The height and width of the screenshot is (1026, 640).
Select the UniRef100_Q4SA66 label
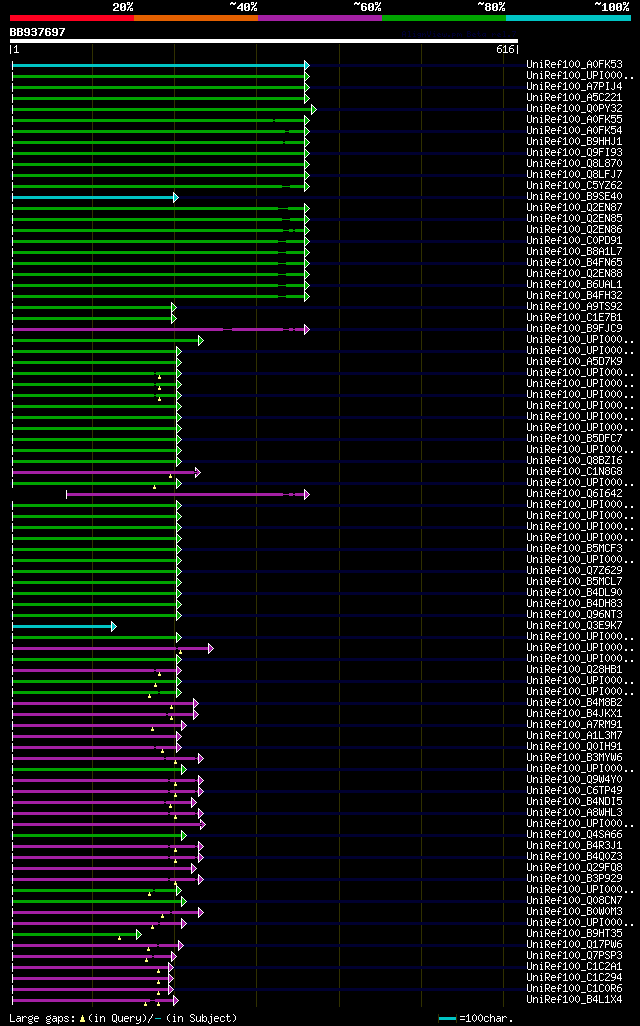[x=575, y=834]
